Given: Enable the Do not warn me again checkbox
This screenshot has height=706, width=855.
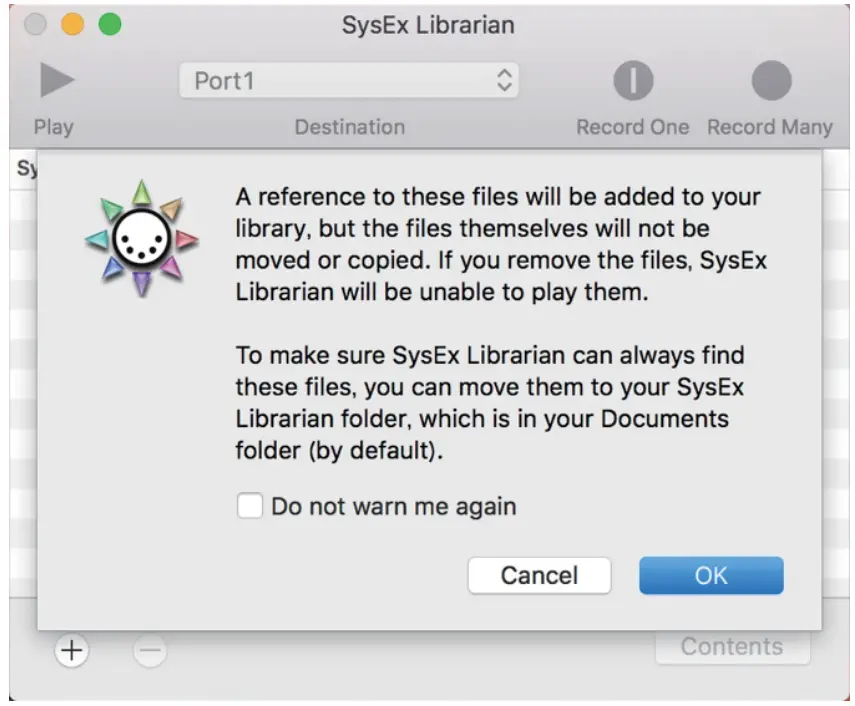Looking at the screenshot, I should pyautogui.click(x=250, y=505).
